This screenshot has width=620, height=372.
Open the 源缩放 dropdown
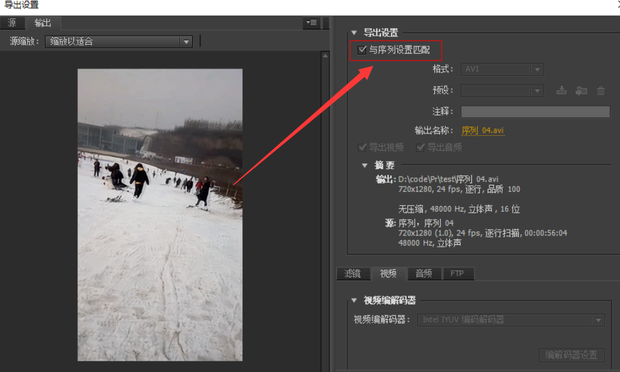(x=119, y=42)
